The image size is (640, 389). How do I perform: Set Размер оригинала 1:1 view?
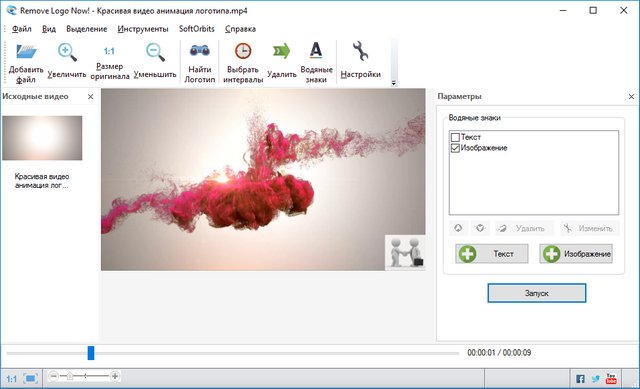pos(109,51)
